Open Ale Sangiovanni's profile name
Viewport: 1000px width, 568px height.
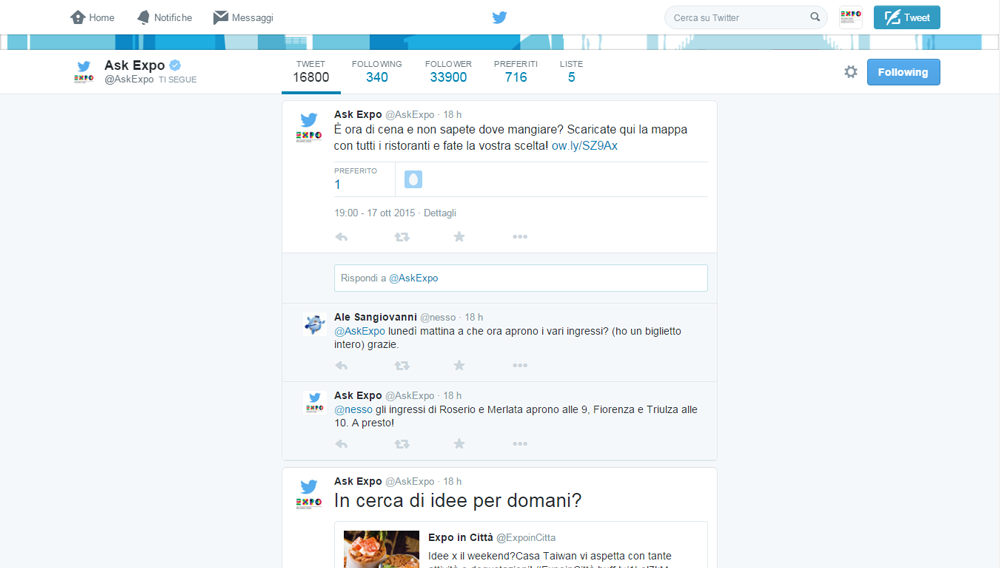click(x=376, y=317)
